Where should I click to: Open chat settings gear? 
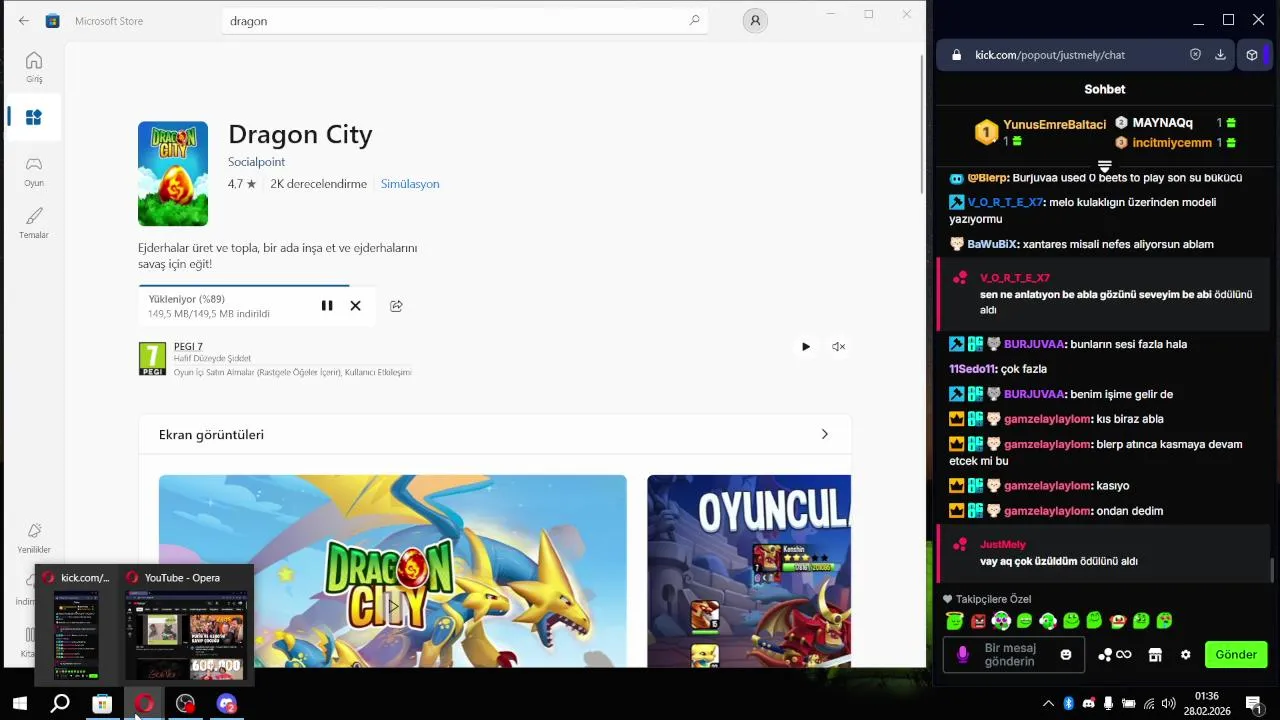tap(1186, 655)
